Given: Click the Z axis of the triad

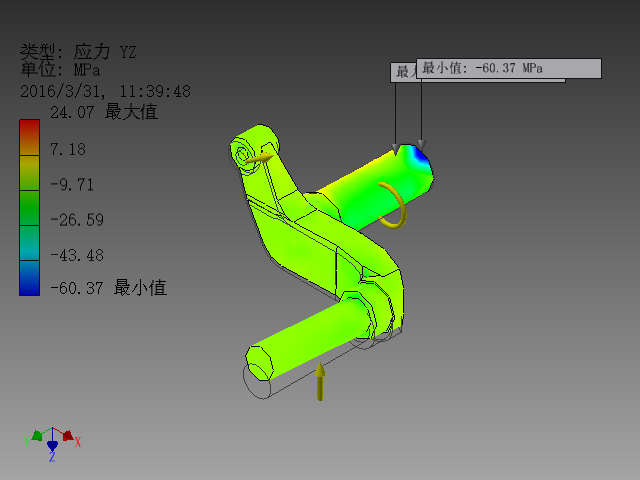Looking at the screenshot, I should click(x=52, y=449).
